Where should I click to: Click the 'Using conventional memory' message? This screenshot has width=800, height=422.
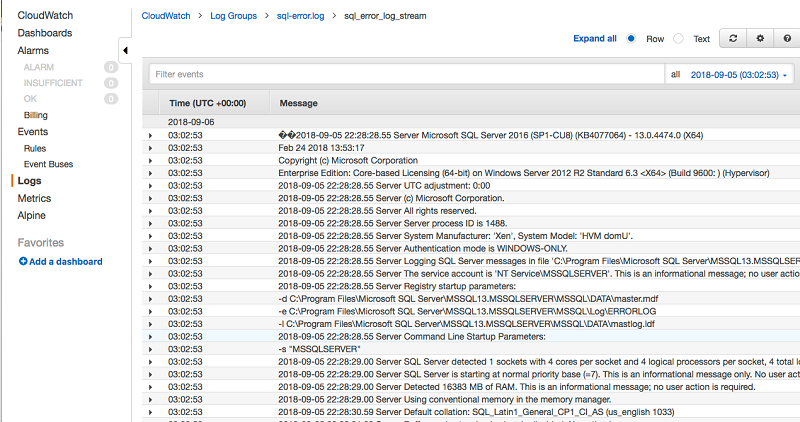tap(444, 400)
